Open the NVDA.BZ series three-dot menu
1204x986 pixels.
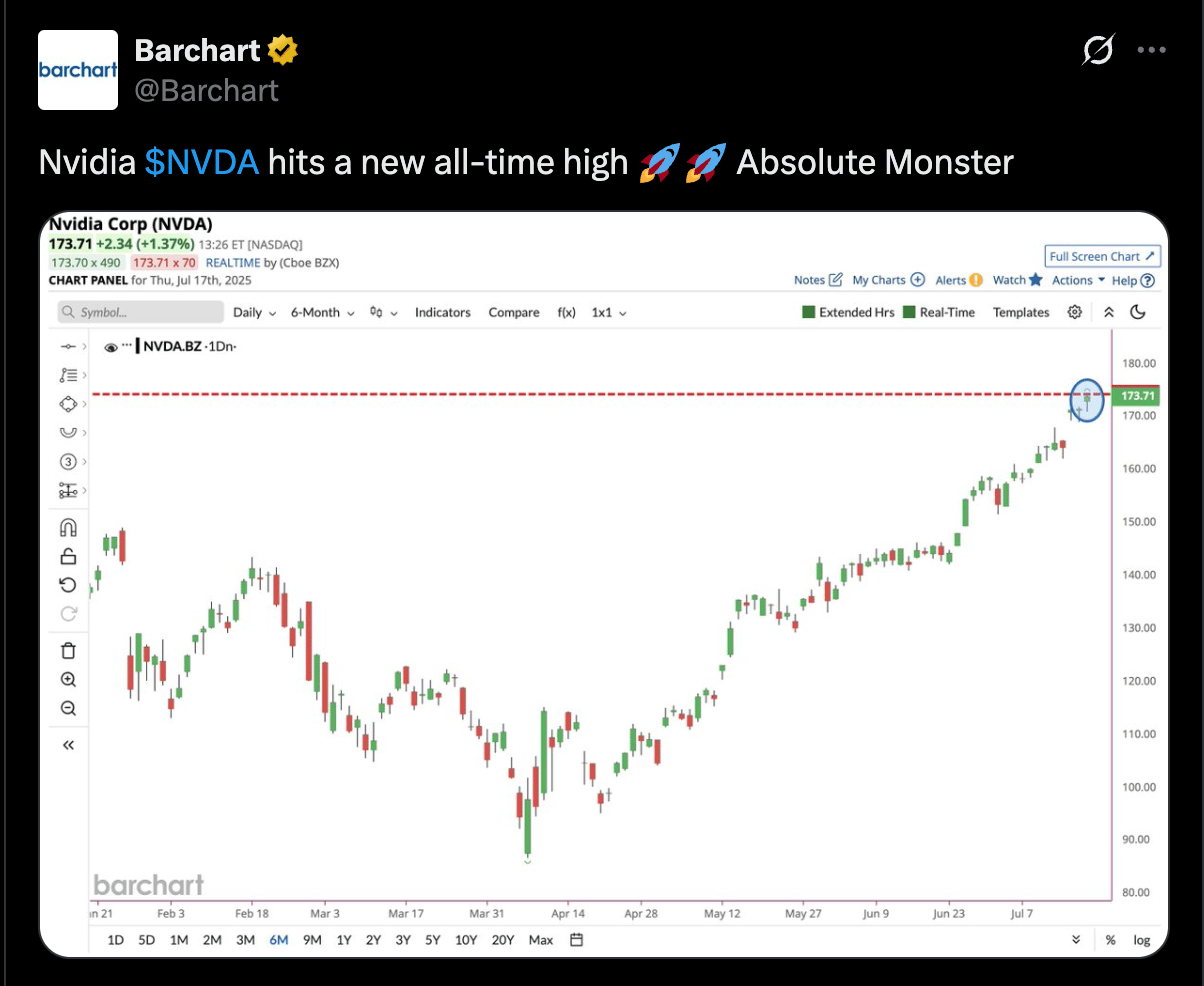coord(126,345)
